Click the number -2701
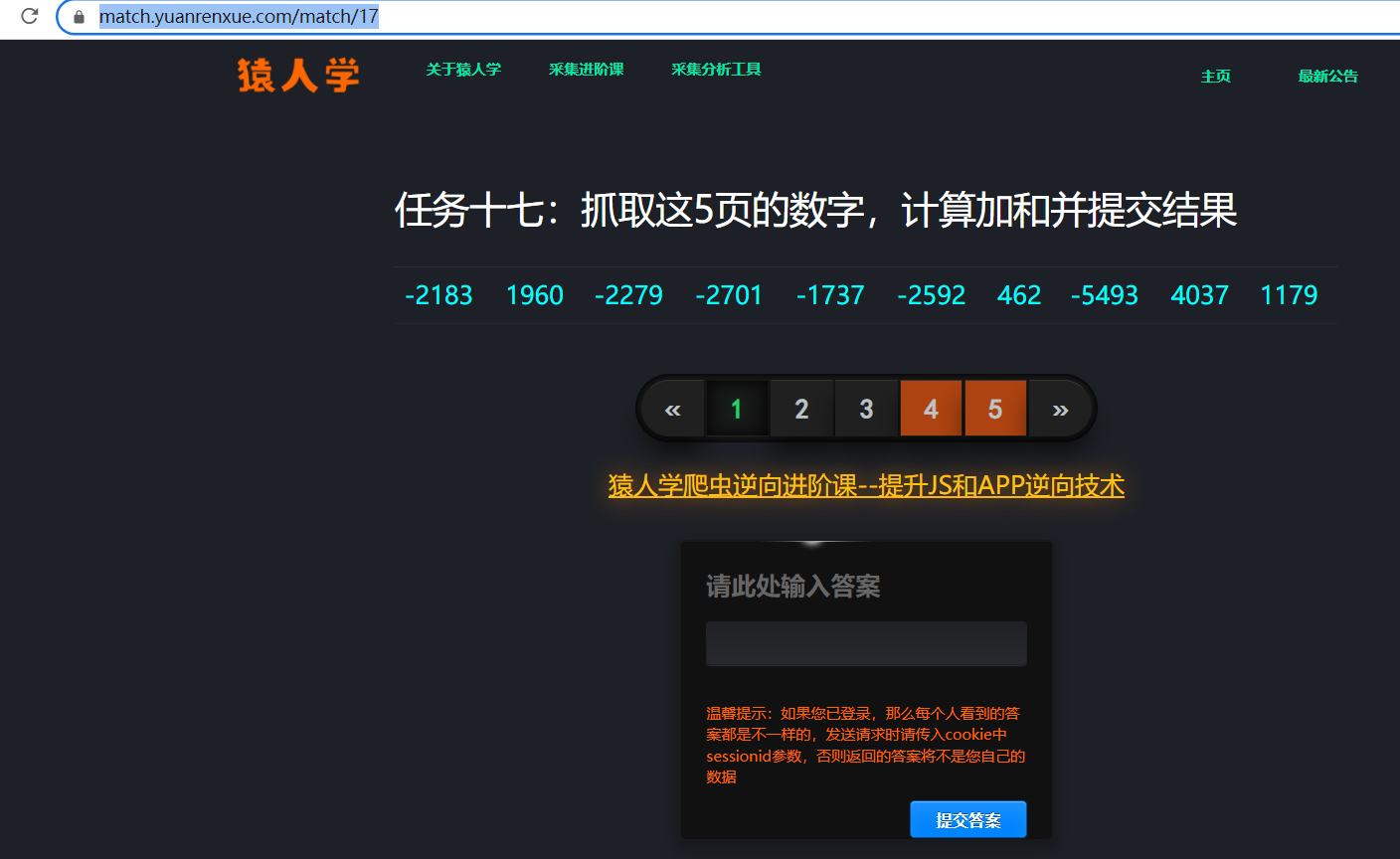1400x859 pixels. point(729,295)
